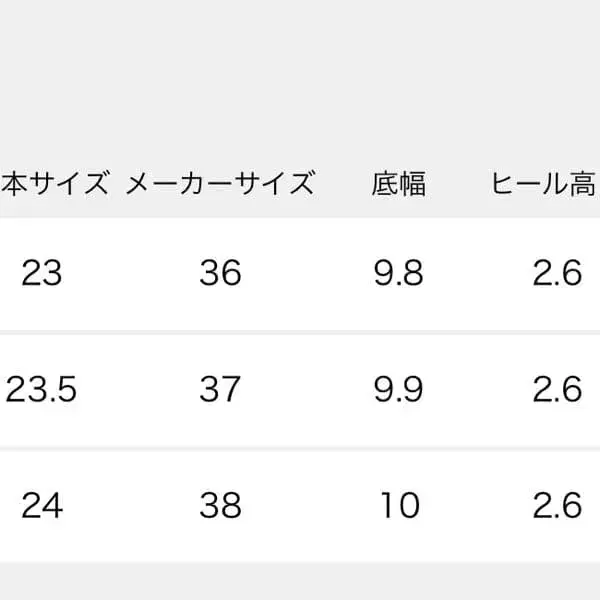Select maker size 37 cell
Image resolution: width=600 pixels, height=600 pixels.
[220, 389]
